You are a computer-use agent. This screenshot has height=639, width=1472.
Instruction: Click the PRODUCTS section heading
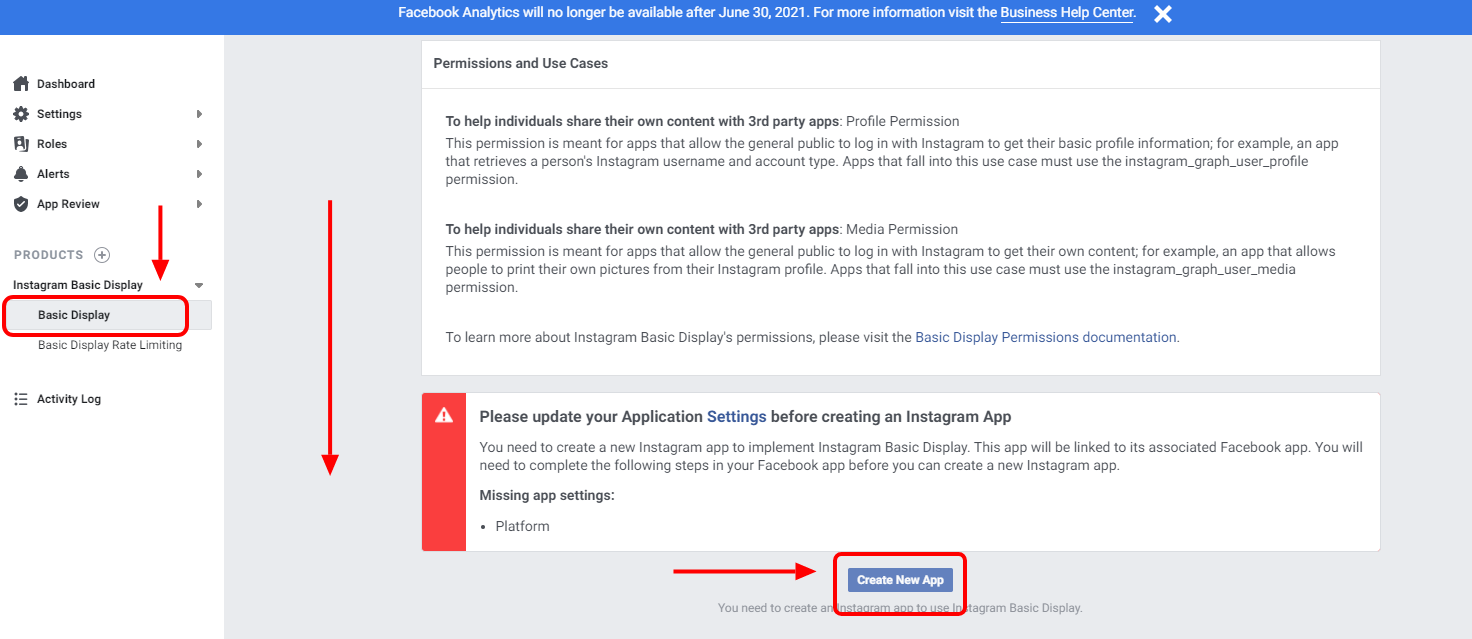(x=49, y=255)
